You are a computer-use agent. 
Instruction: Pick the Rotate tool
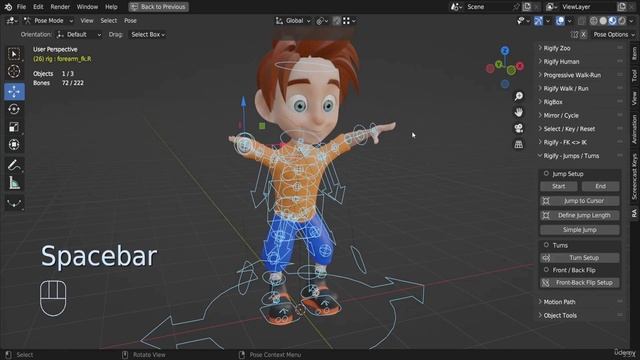coord(14,109)
